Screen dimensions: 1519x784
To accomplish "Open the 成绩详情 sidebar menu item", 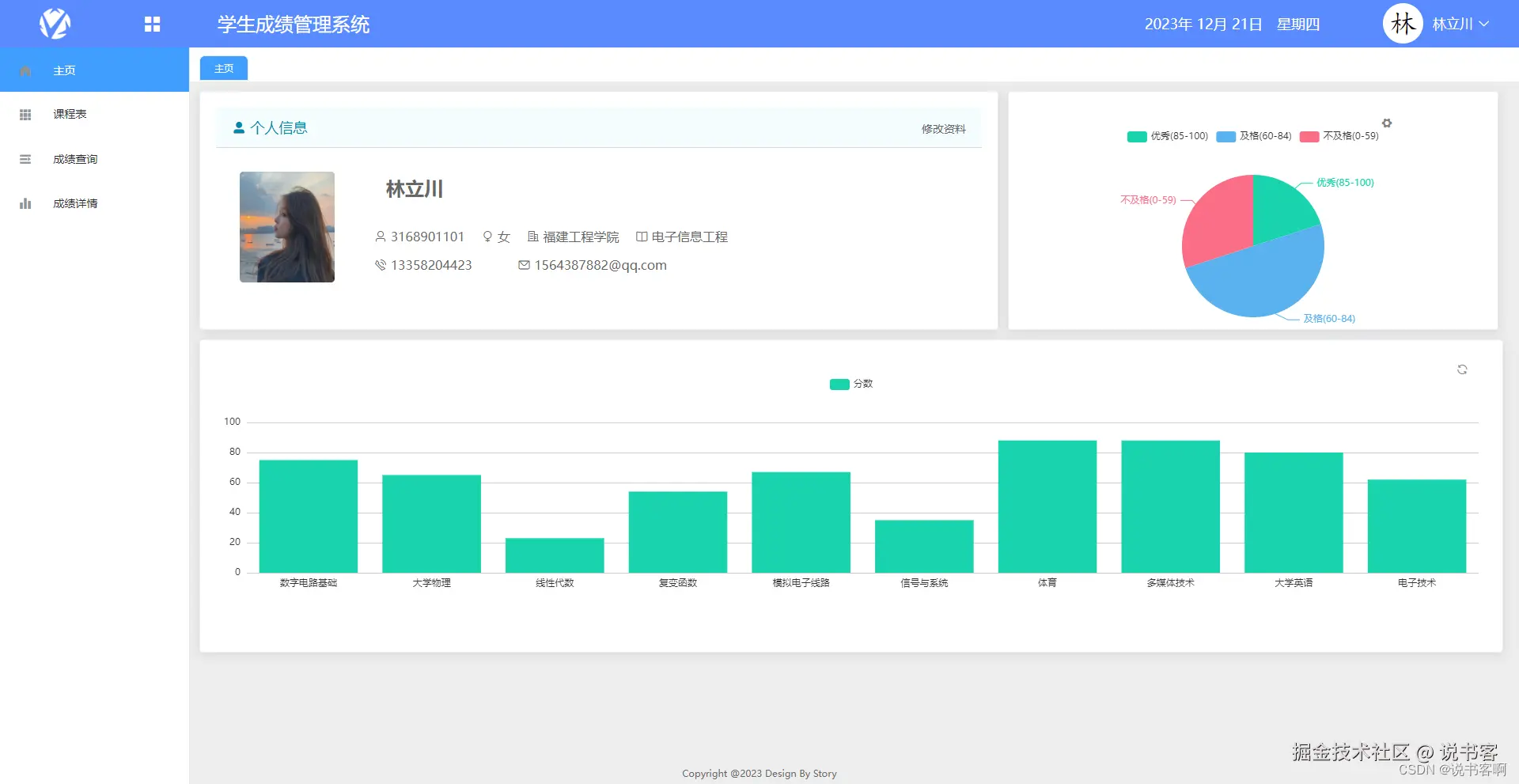I will tap(94, 203).
